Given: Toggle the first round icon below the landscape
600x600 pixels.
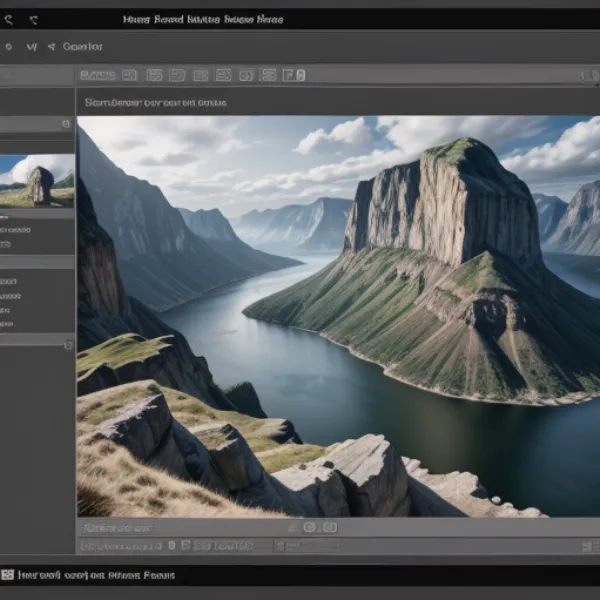Looking at the screenshot, I should [x=309, y=527].
